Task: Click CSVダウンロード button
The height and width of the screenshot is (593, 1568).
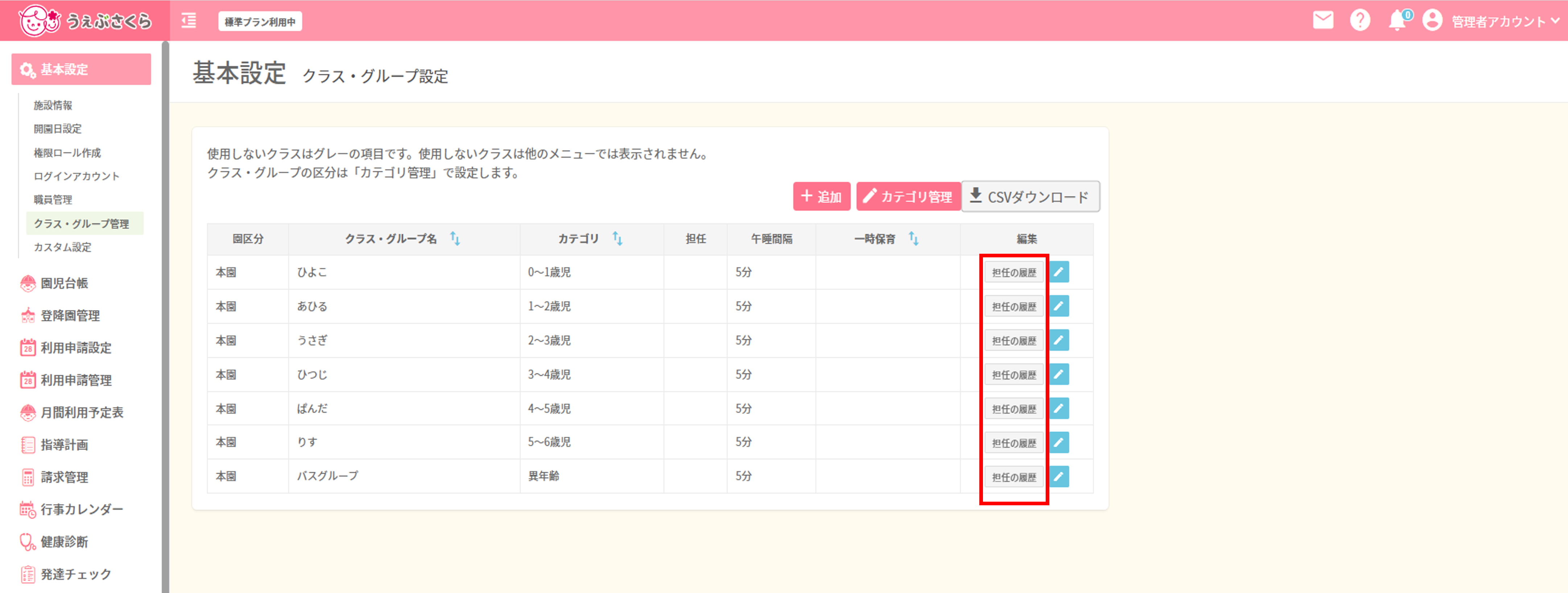Action: click(x=1030, y=196)
